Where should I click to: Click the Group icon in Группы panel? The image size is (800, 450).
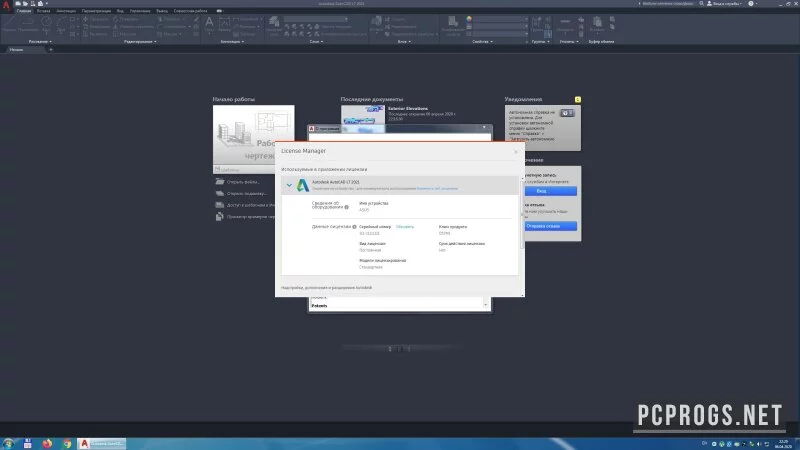(537, 24)
